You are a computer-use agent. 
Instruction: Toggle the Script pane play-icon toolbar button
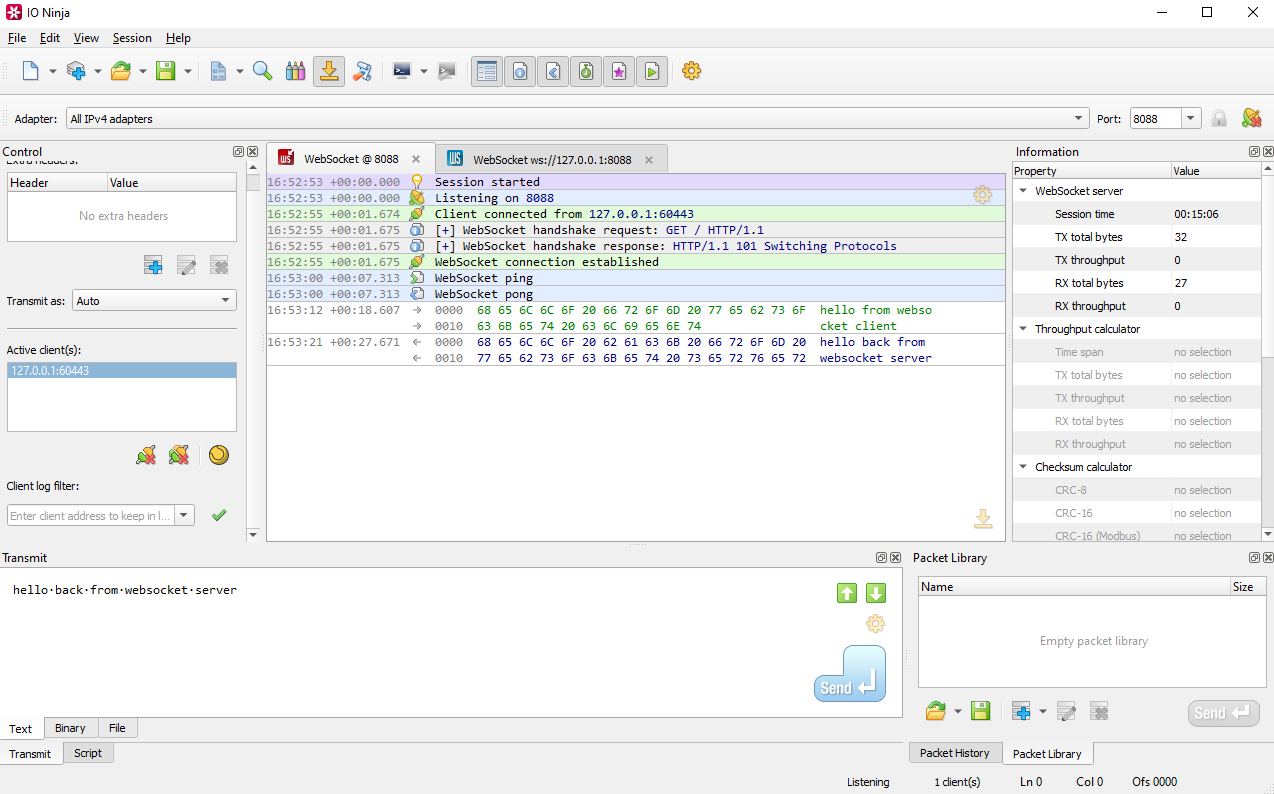[x=652, y=71]
